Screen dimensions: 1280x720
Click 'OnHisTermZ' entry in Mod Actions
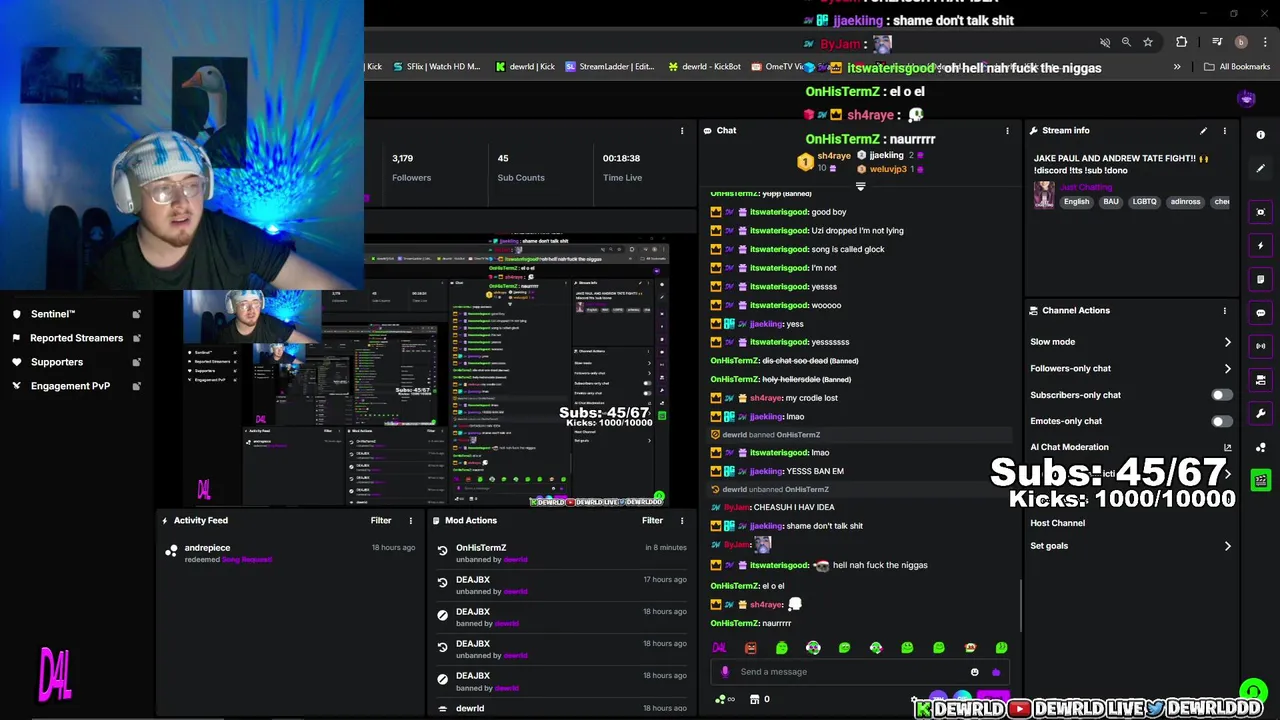pyautogui.click(x=481, y=548)
